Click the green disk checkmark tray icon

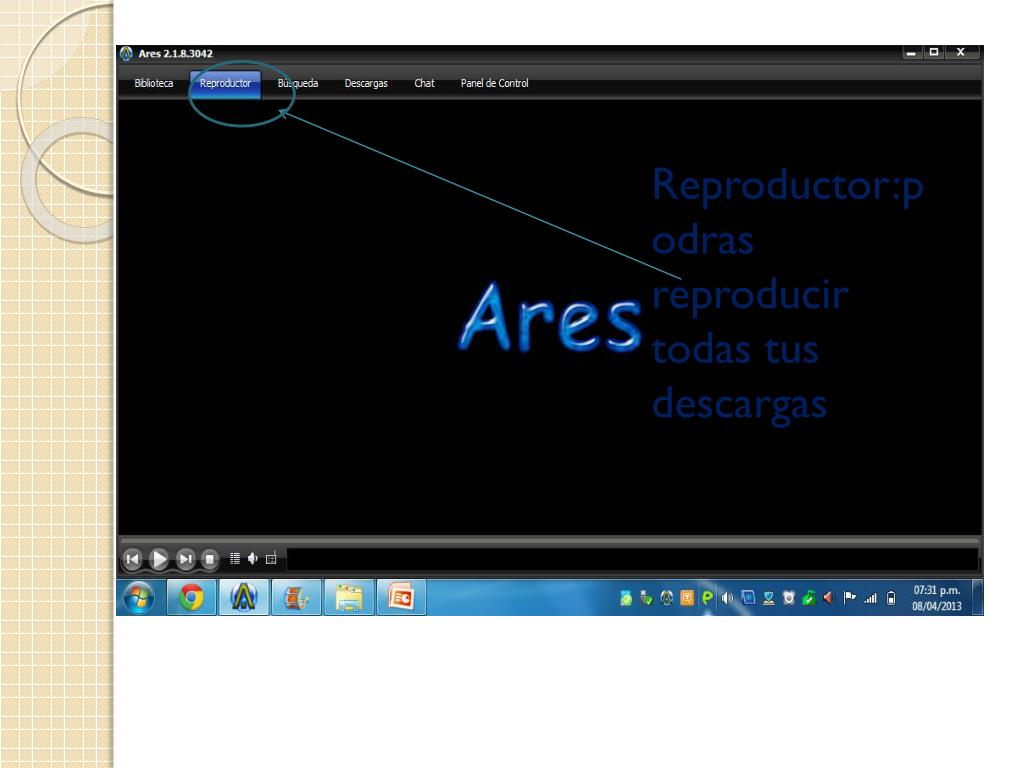pos(626,598)
